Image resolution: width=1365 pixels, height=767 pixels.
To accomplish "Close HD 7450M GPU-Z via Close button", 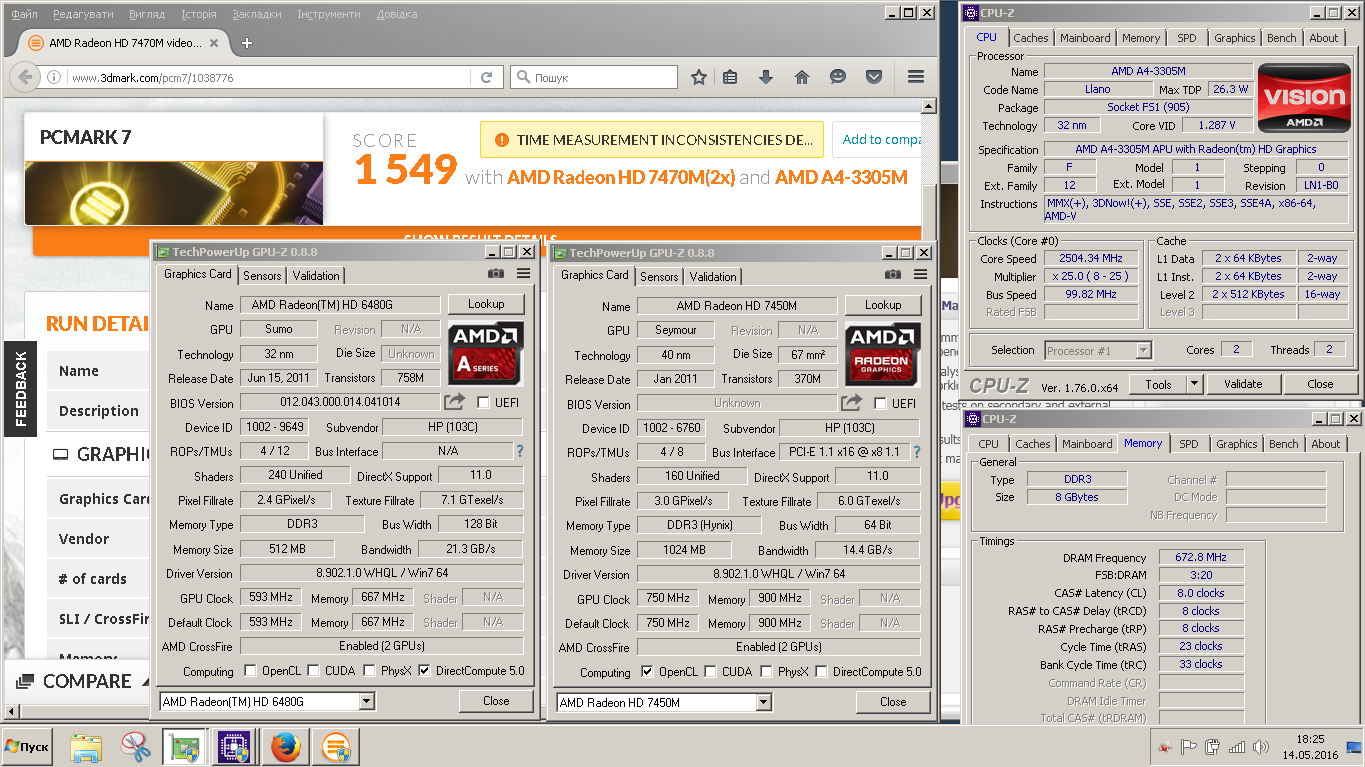I will (x=893, y=702).
